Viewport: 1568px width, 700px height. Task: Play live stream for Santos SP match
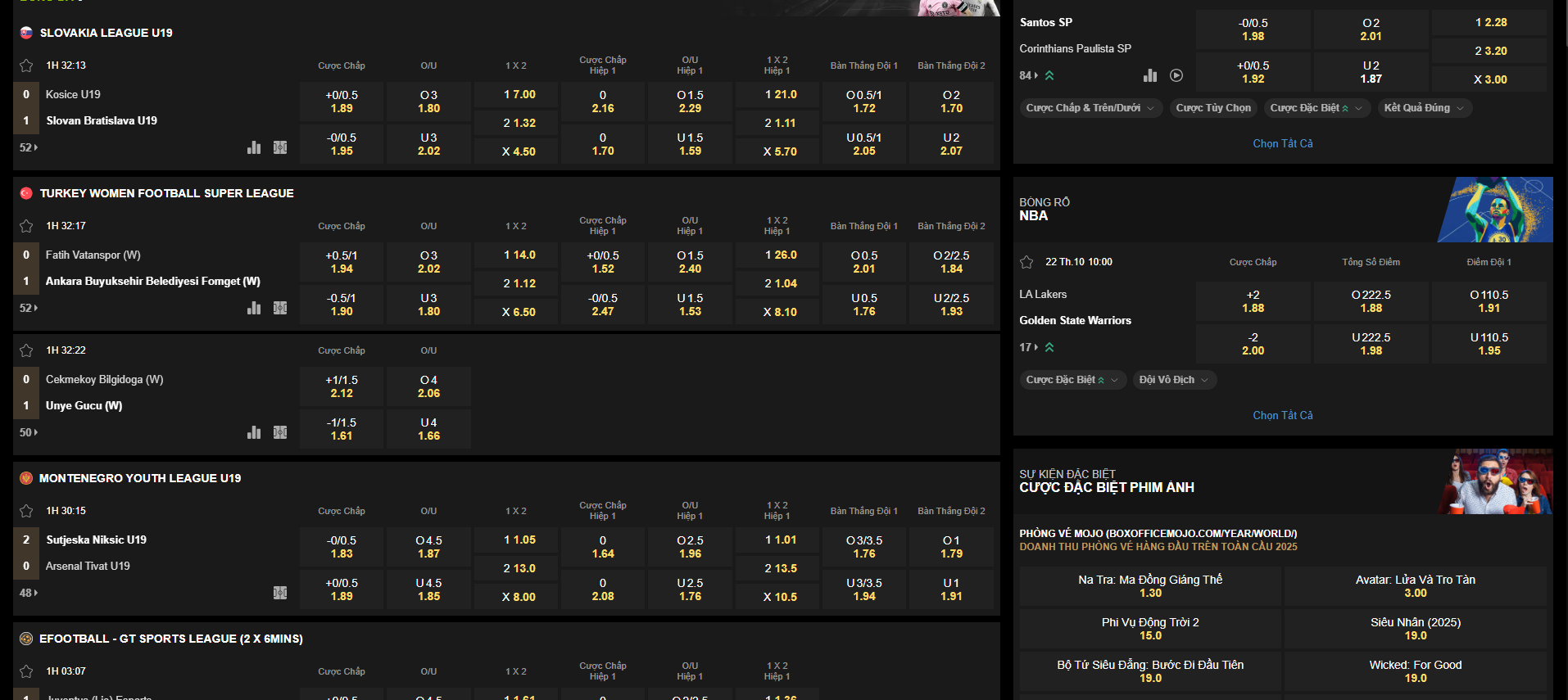click(x=1176, y=75)
